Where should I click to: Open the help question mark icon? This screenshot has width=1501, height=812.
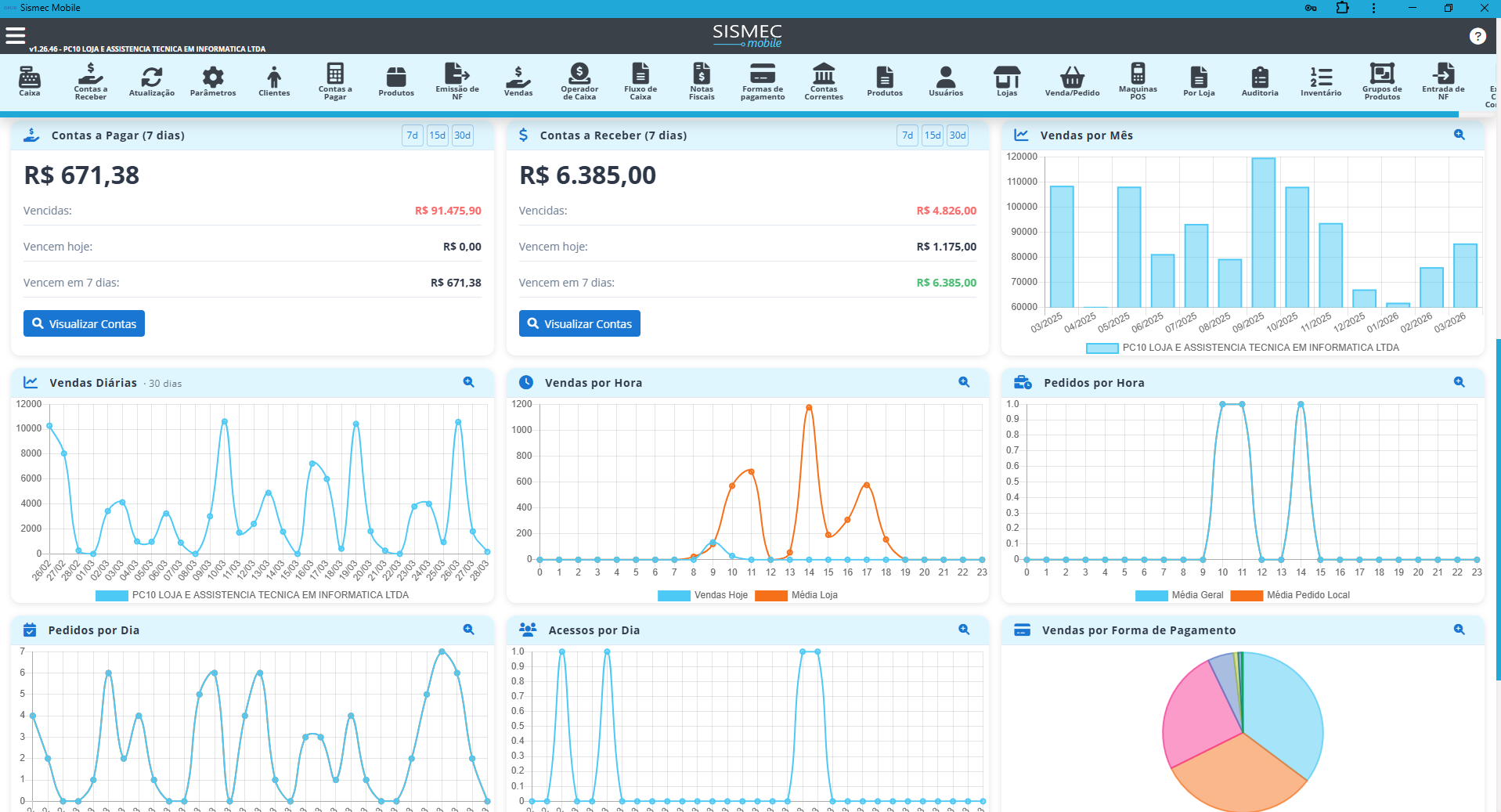coord(1478,36)
